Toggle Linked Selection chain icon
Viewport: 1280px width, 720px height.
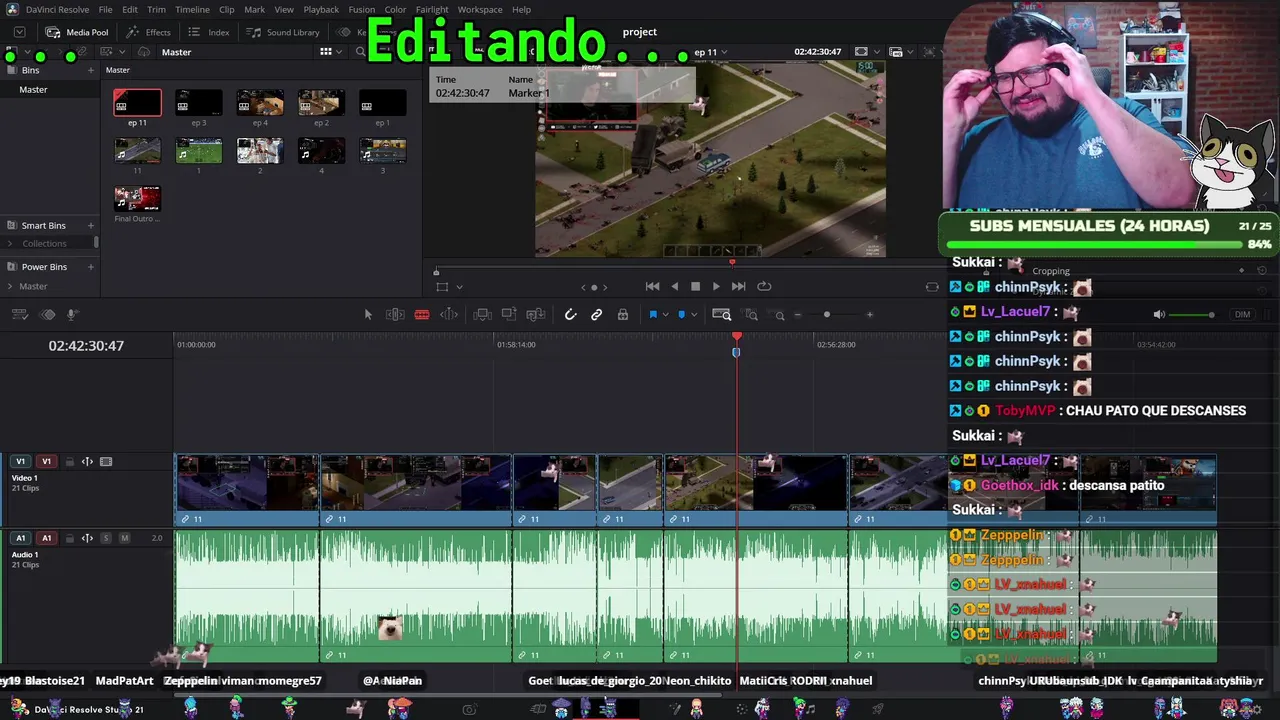pyautogui.click(x=597, y=315)
